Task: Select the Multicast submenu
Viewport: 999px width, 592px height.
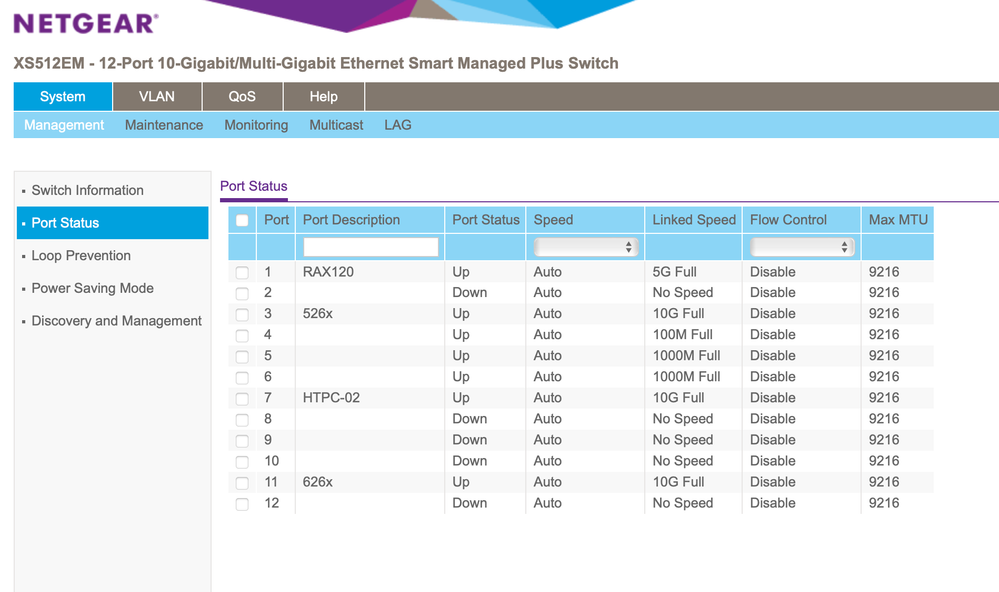Action: 336,125
